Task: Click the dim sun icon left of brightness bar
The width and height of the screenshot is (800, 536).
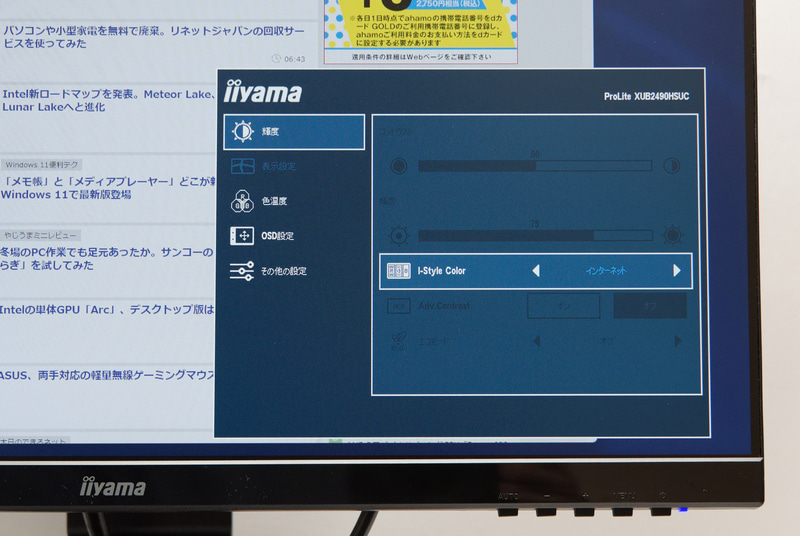Action: [x=398, y=235]
